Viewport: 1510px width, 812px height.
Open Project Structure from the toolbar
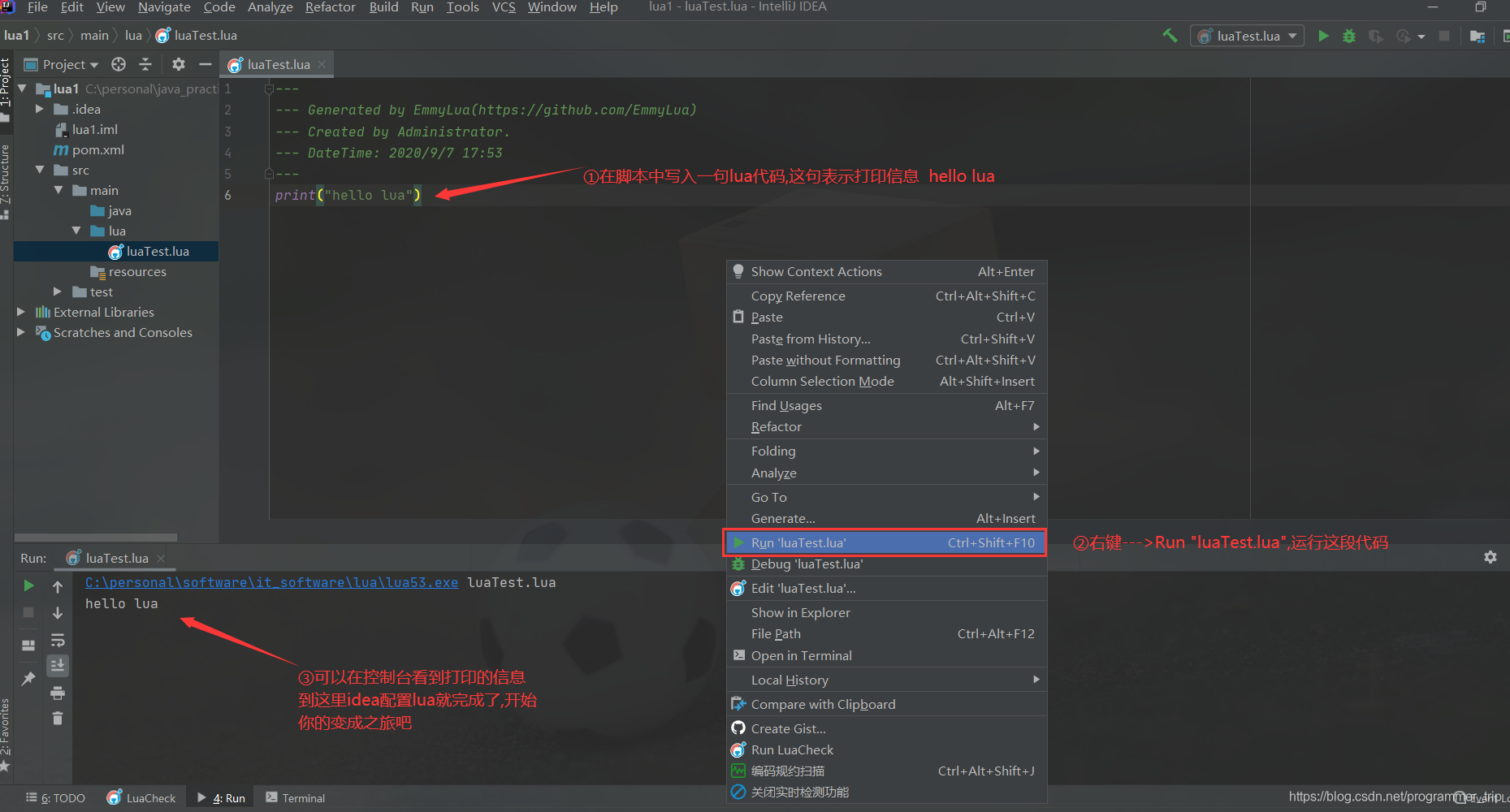tap(1478, 36)
